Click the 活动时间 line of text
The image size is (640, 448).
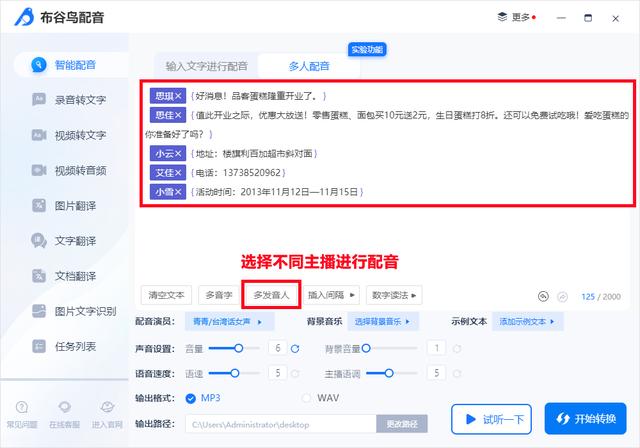click(x=277, y=192)
